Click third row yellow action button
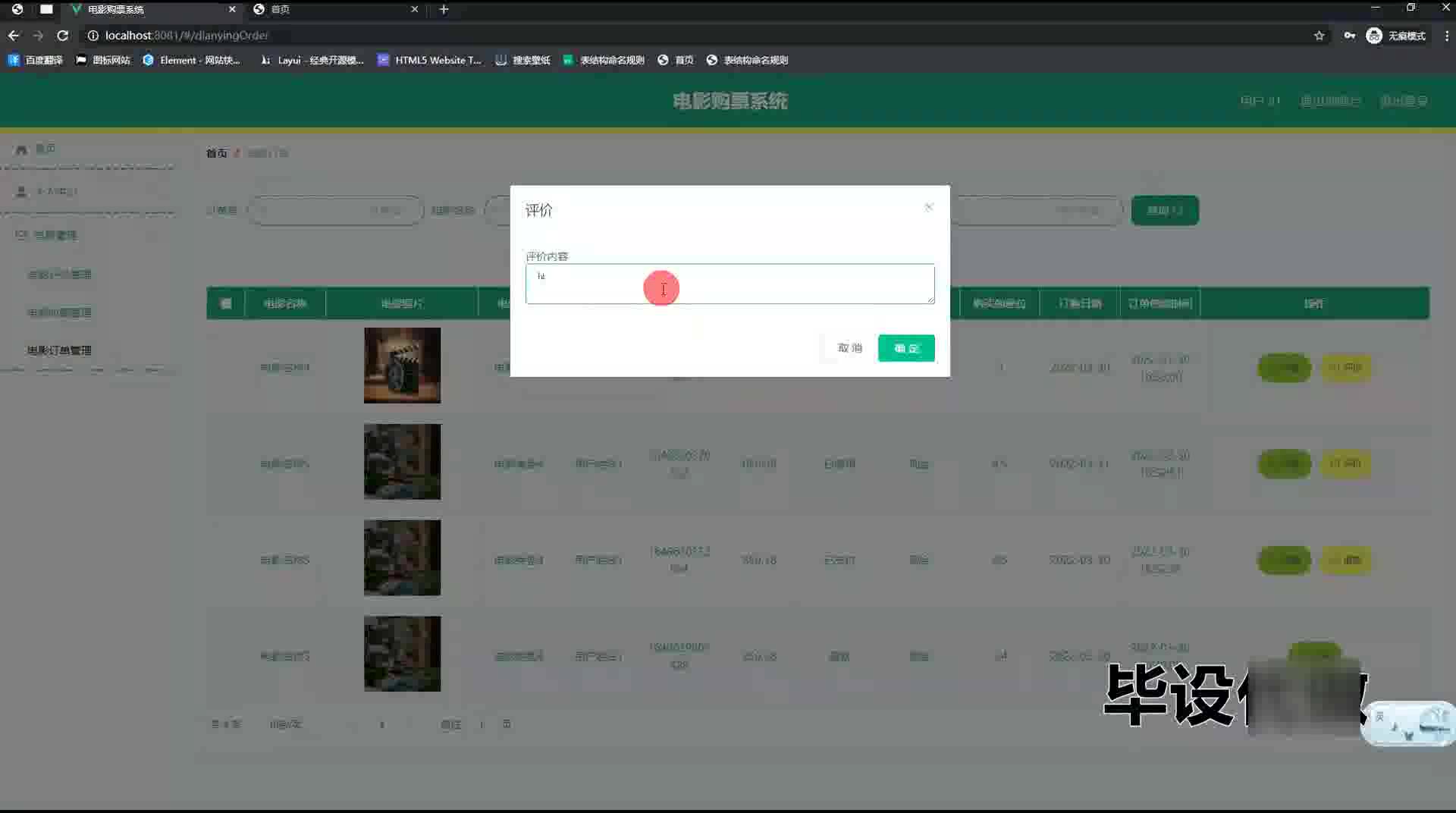The height and width of the screenshot is (813, 1456). coord(1345,560)
